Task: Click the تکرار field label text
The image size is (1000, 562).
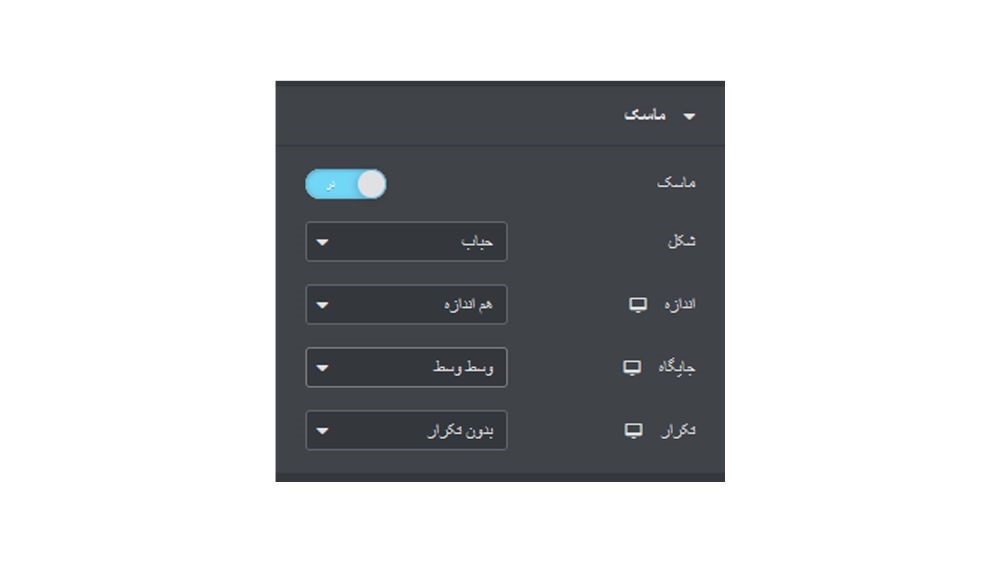Action: click(679, 431)
